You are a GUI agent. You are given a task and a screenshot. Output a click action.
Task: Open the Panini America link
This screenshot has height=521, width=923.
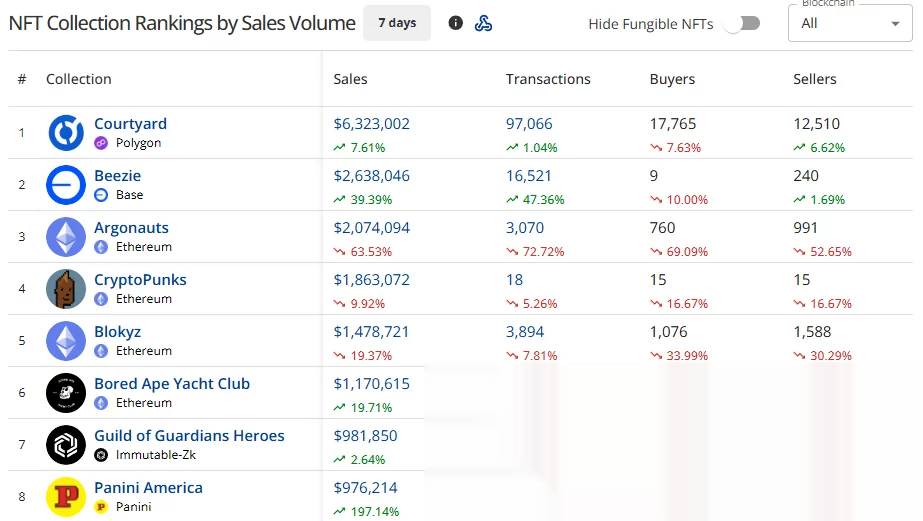pyautogui.click(x=148, y=487)
